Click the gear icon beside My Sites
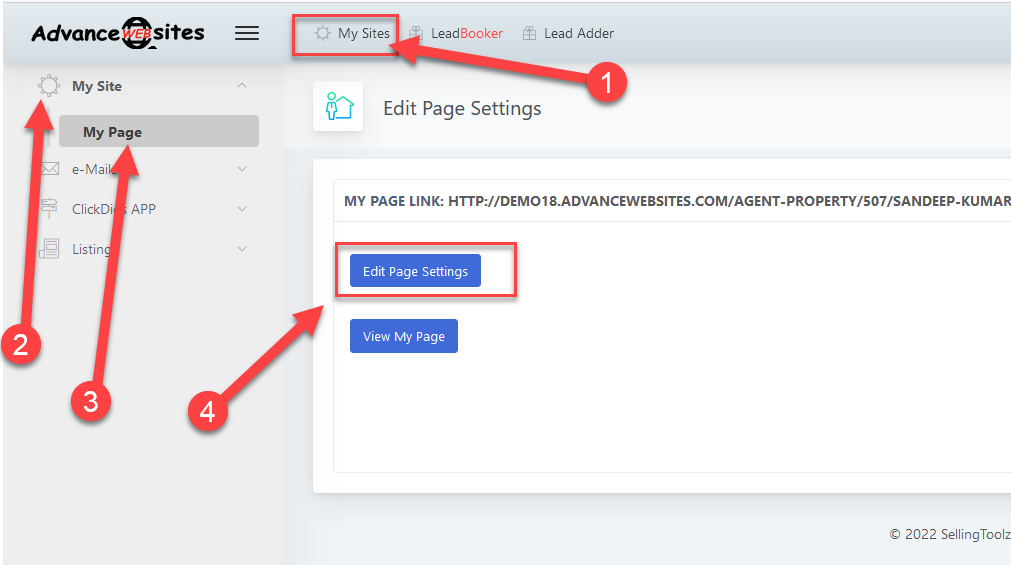The width and height of the screenshot is (1011, 565). click(x=322, y=33)
